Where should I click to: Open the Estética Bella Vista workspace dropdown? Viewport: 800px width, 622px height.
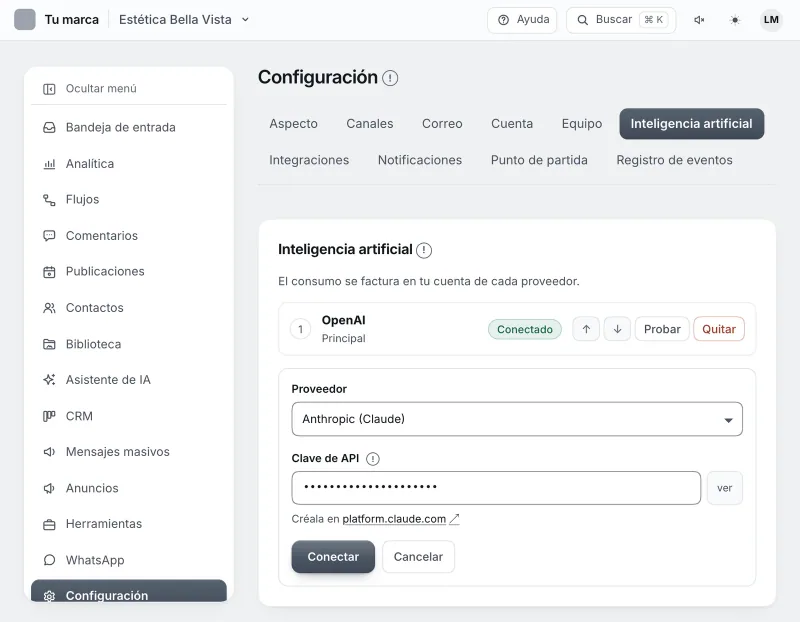(x=184, y=19)
